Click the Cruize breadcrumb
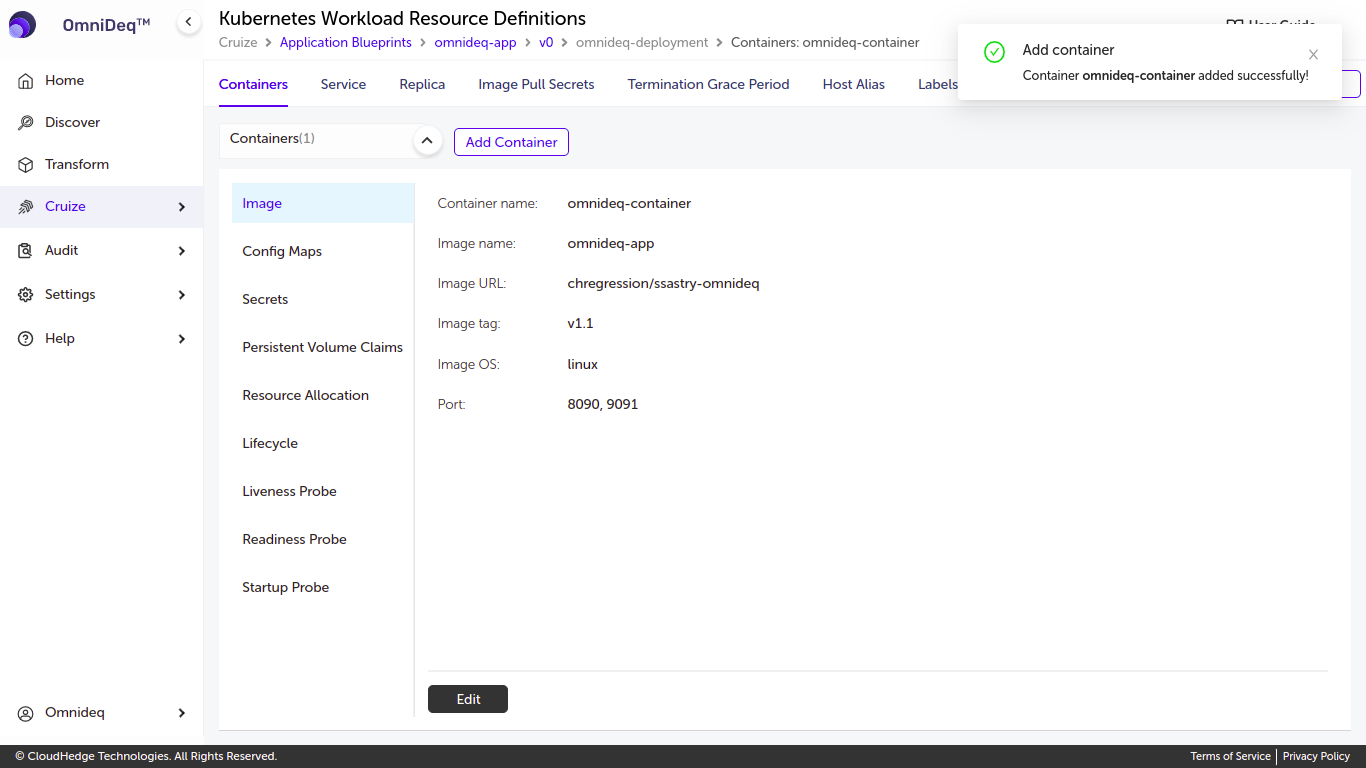This screenshot has height=768, width=1366. click(238, 42)
